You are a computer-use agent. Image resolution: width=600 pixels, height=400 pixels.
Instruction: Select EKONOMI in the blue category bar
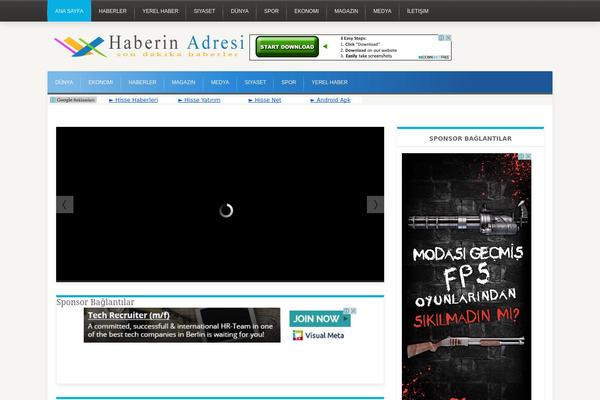click(x=101, y=82)
